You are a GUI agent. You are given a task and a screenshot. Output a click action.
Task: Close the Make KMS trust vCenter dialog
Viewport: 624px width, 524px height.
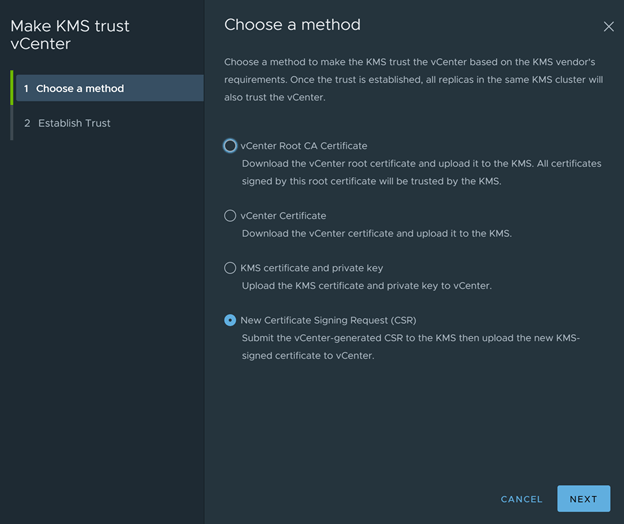point(608,27)
